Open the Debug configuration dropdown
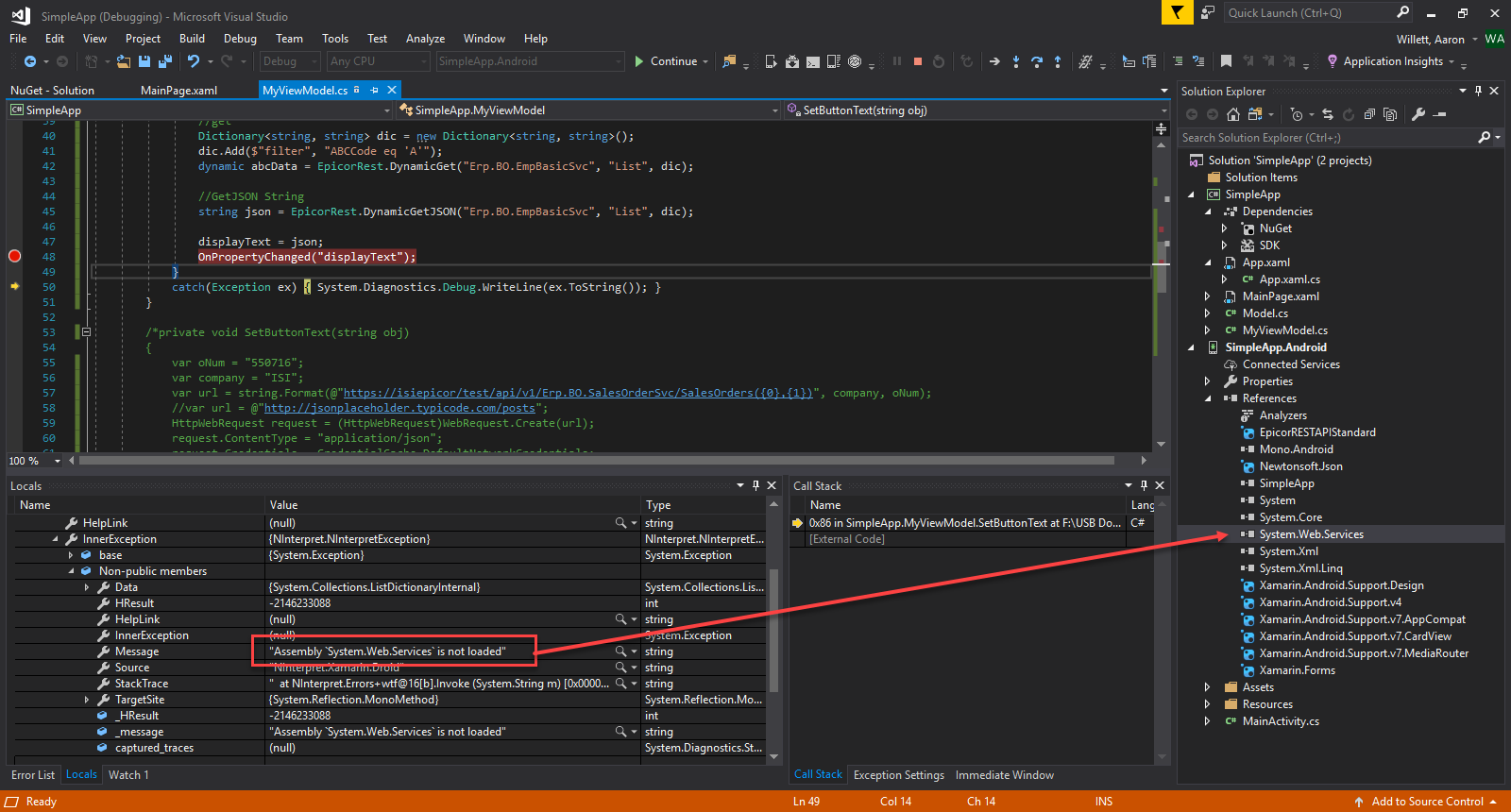The height and width of the screenshot is (812, 1511). click(x=291, y=61)
